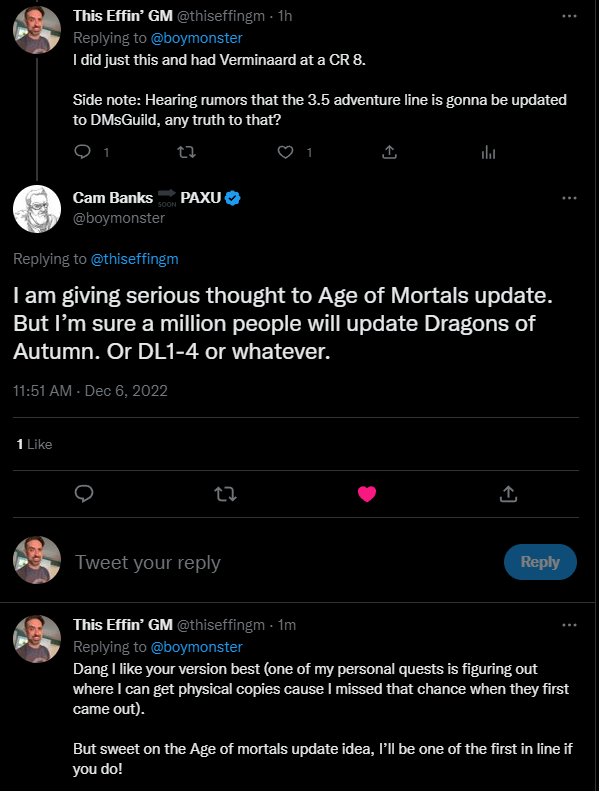
Task: Share the Verminaard tweet via share icon
Action: click(x=389, y=152)
